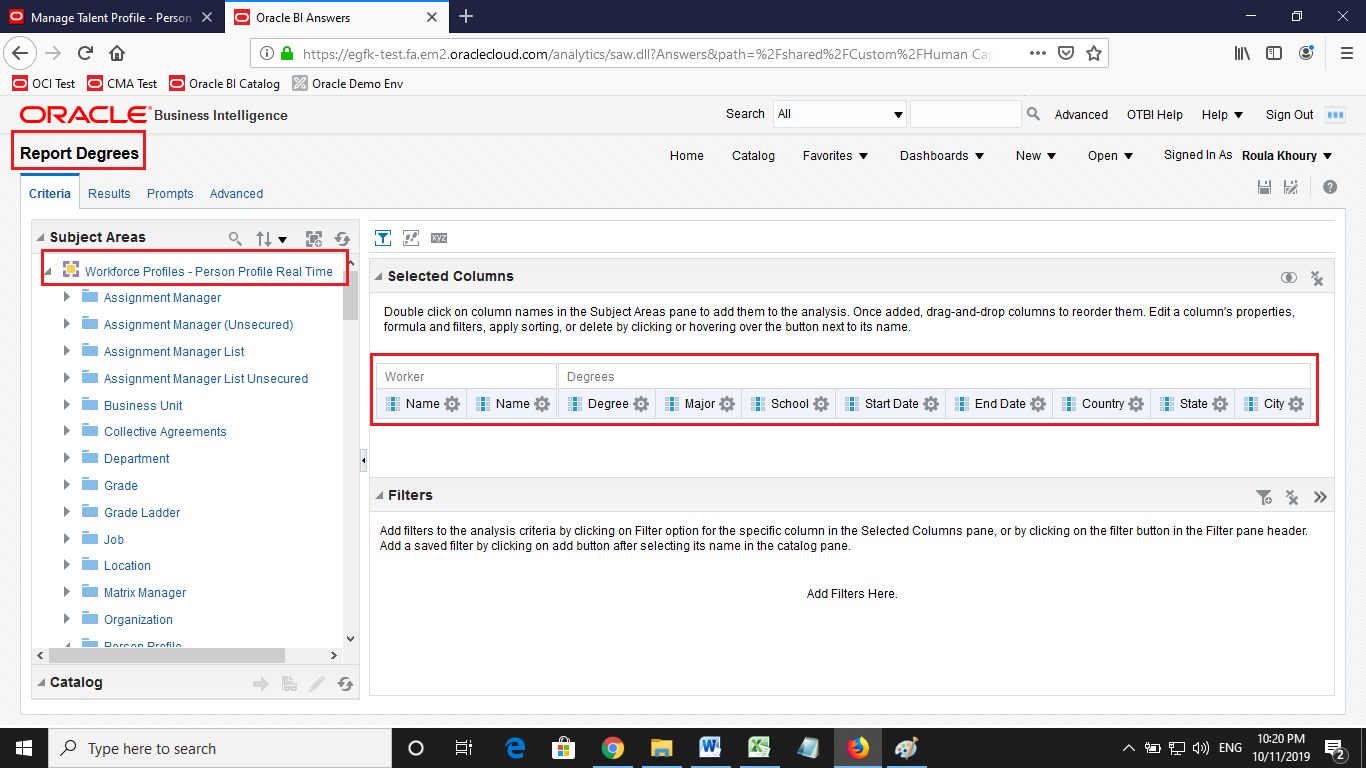Open the Filter creation tool in the toolbar
Screen dimensions: 1366x768
tap(382, 238)
